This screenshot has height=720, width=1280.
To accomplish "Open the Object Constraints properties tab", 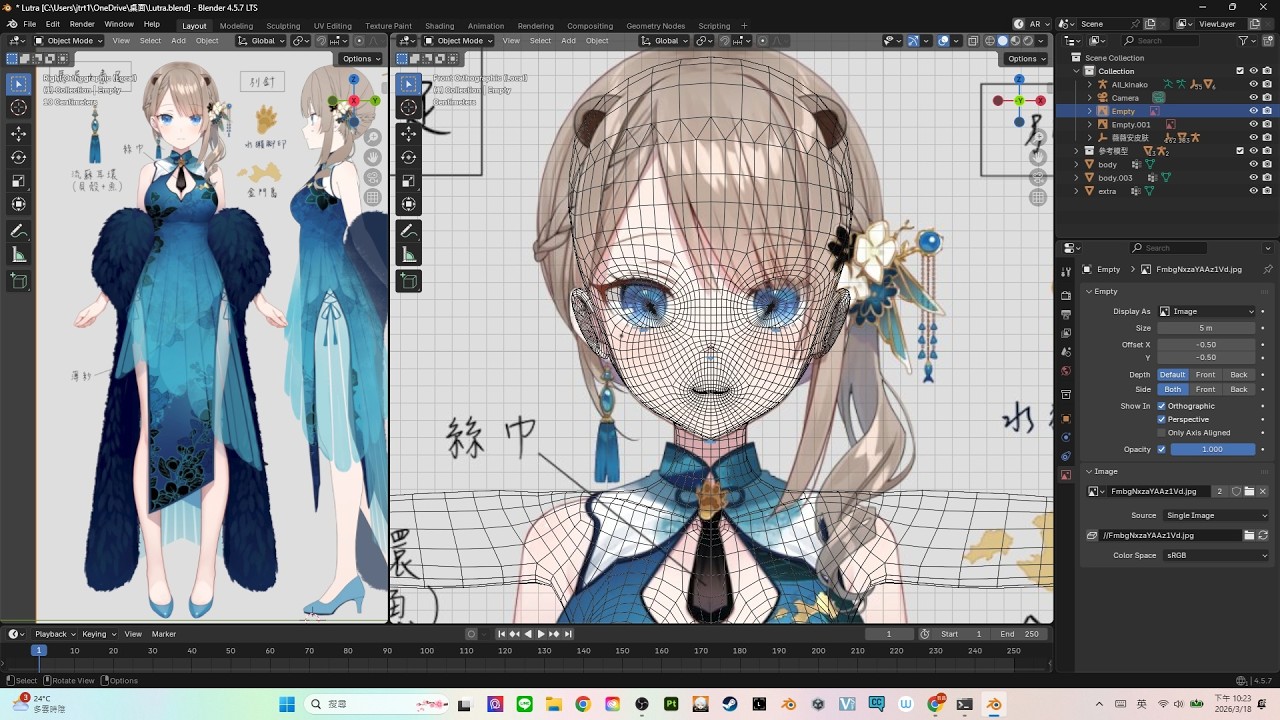I will (1066, 457).
